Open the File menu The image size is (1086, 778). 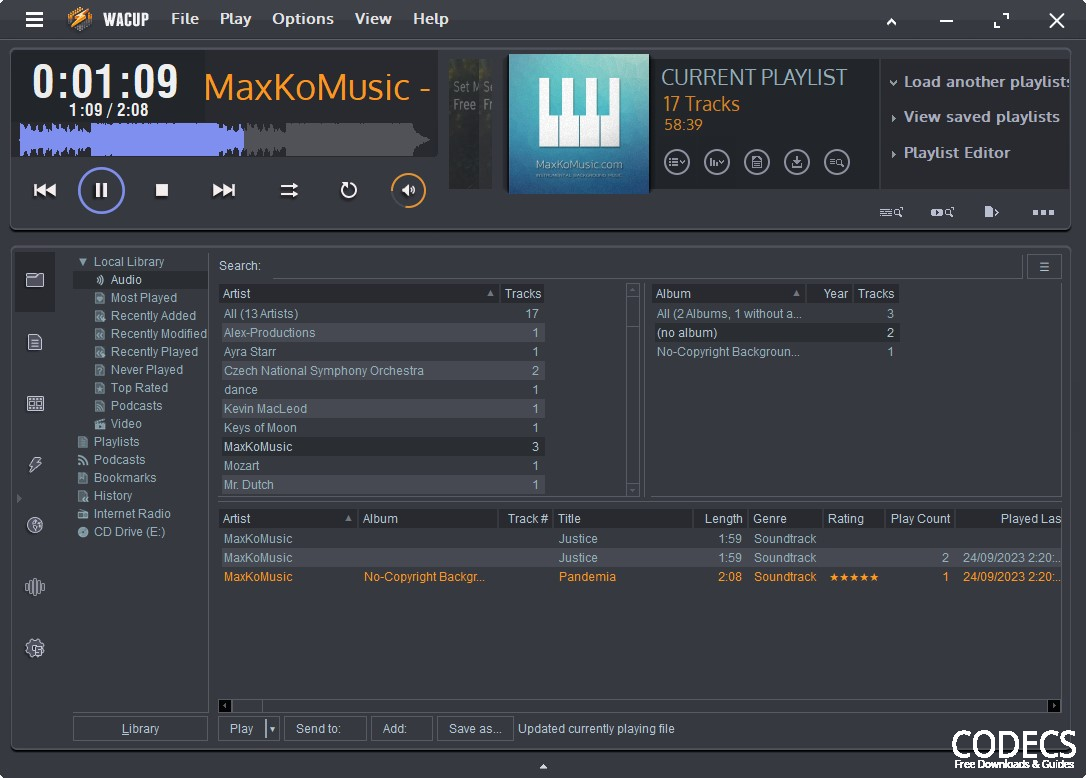point(185,19)
